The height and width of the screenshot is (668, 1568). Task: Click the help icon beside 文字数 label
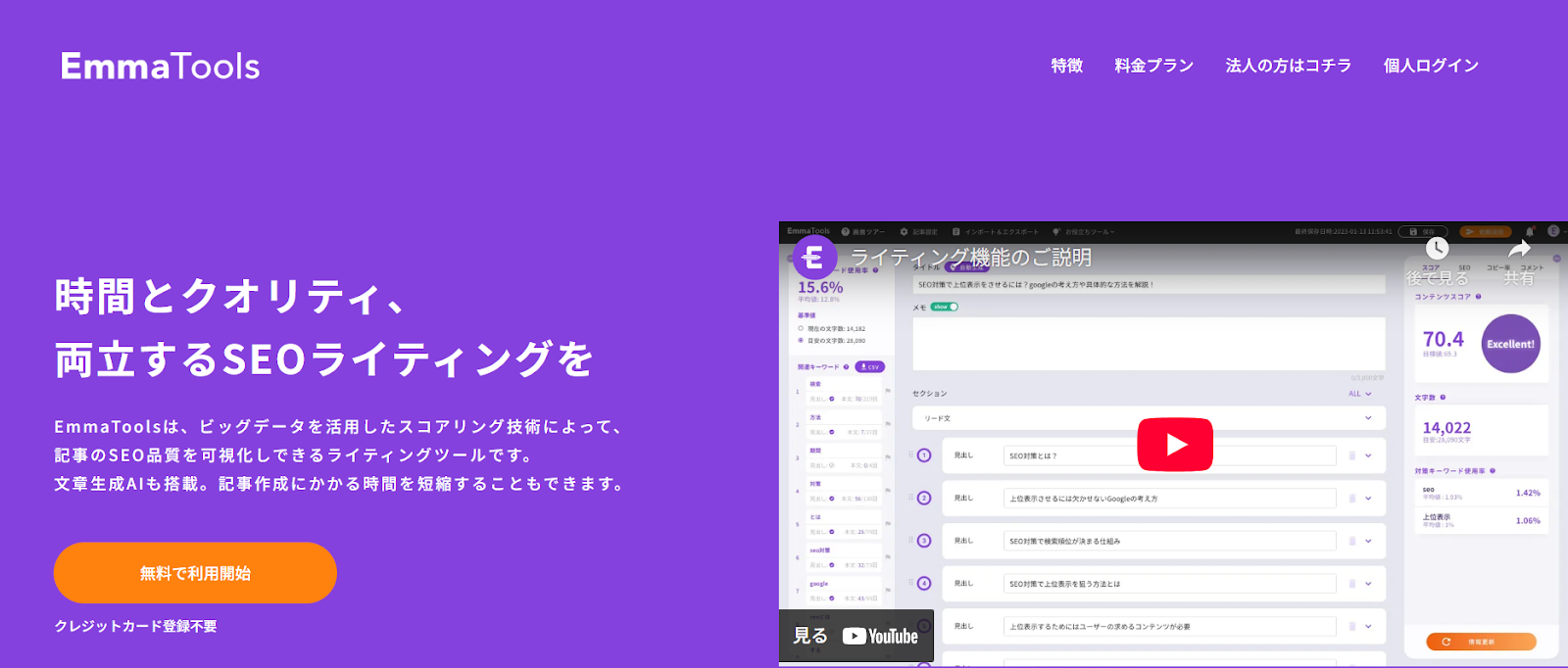tap(1443, 398)
